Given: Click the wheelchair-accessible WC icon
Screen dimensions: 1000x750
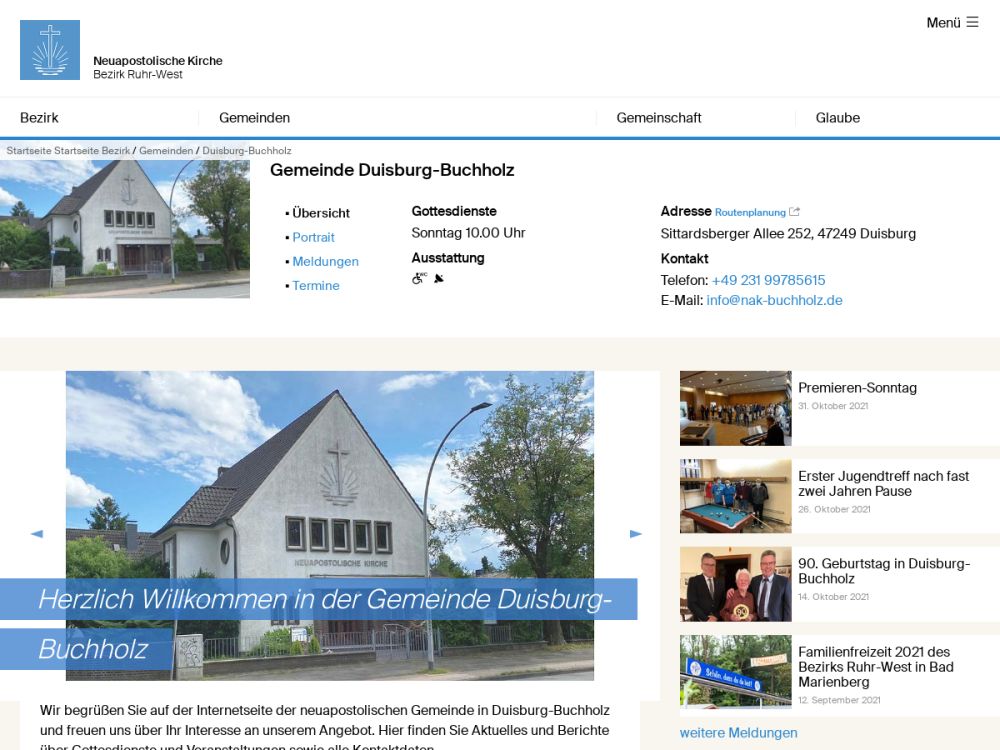Looking at the screenshot, I should pyautogui.click(x=419, y=278).
